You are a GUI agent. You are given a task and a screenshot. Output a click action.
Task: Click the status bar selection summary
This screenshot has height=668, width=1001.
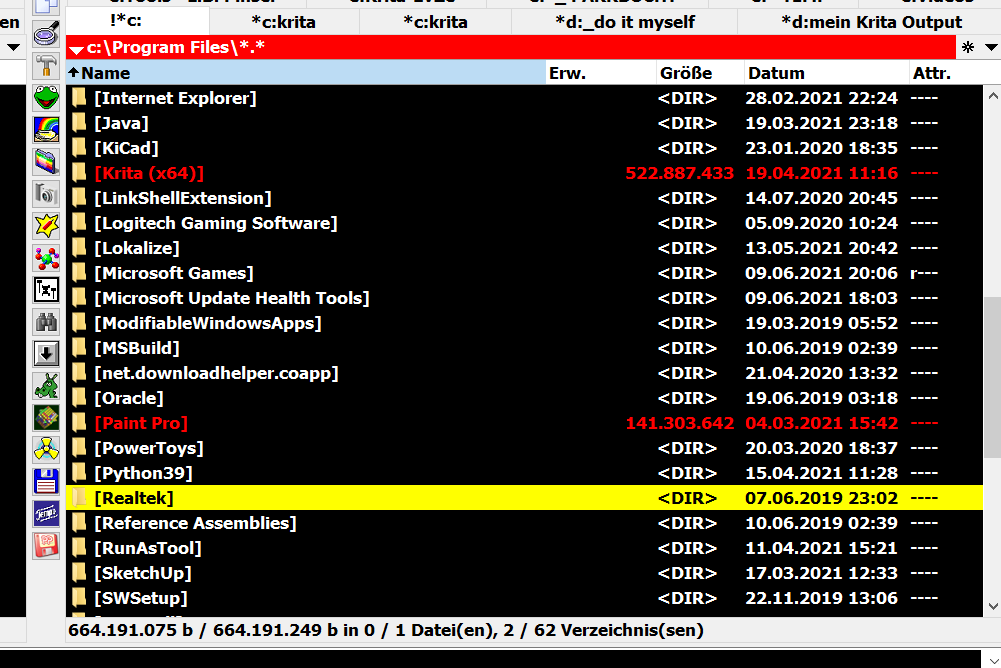(x=386, y=630)
